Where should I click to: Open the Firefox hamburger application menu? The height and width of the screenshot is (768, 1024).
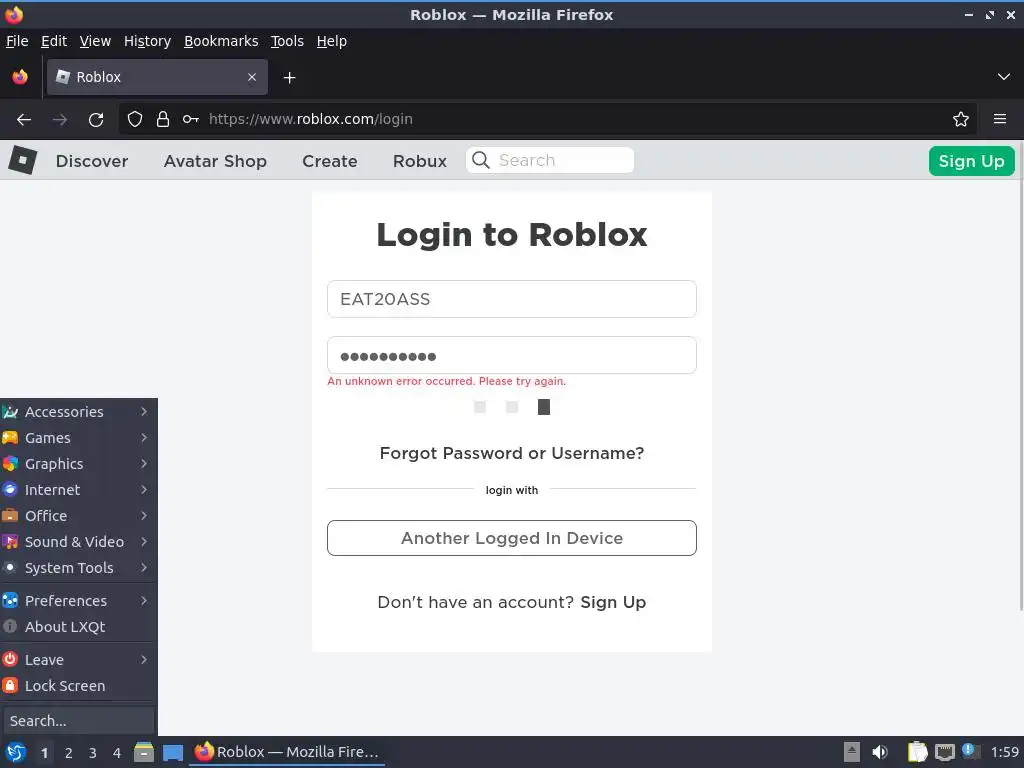[1000, 119]
